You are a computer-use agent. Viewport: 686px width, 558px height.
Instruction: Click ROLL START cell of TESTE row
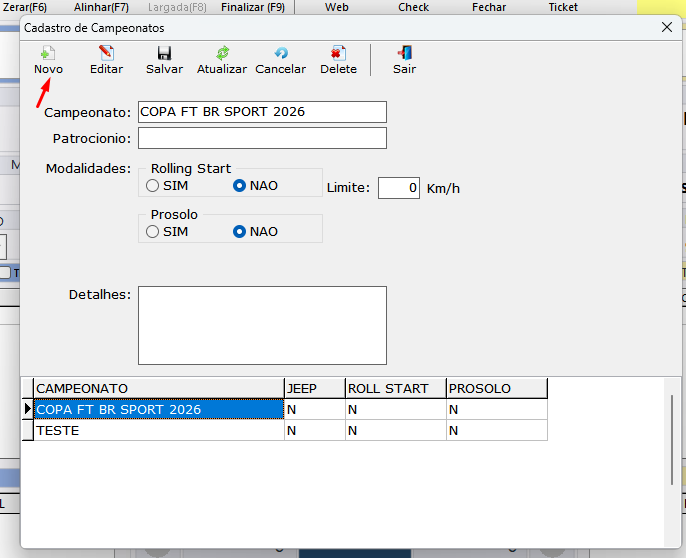396,431
